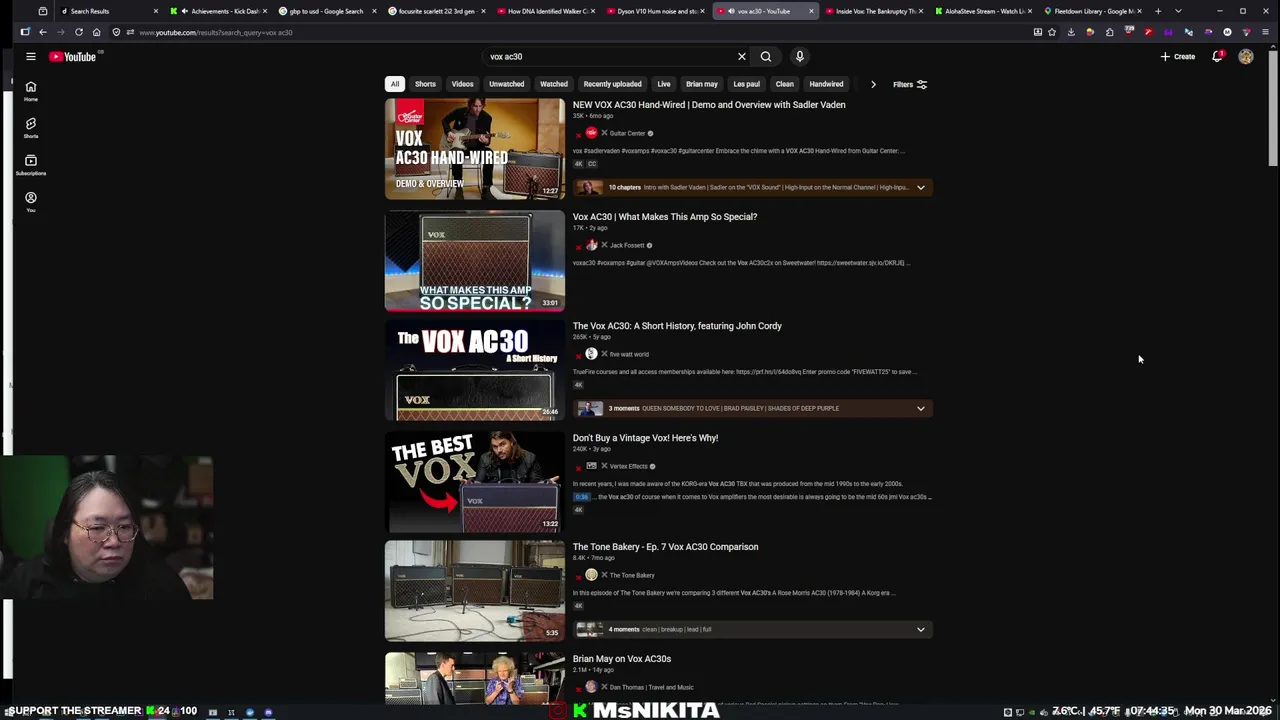Open the YouTube hamburger guide menu
Screen dimensions: 1280x720
pos(31,57)
